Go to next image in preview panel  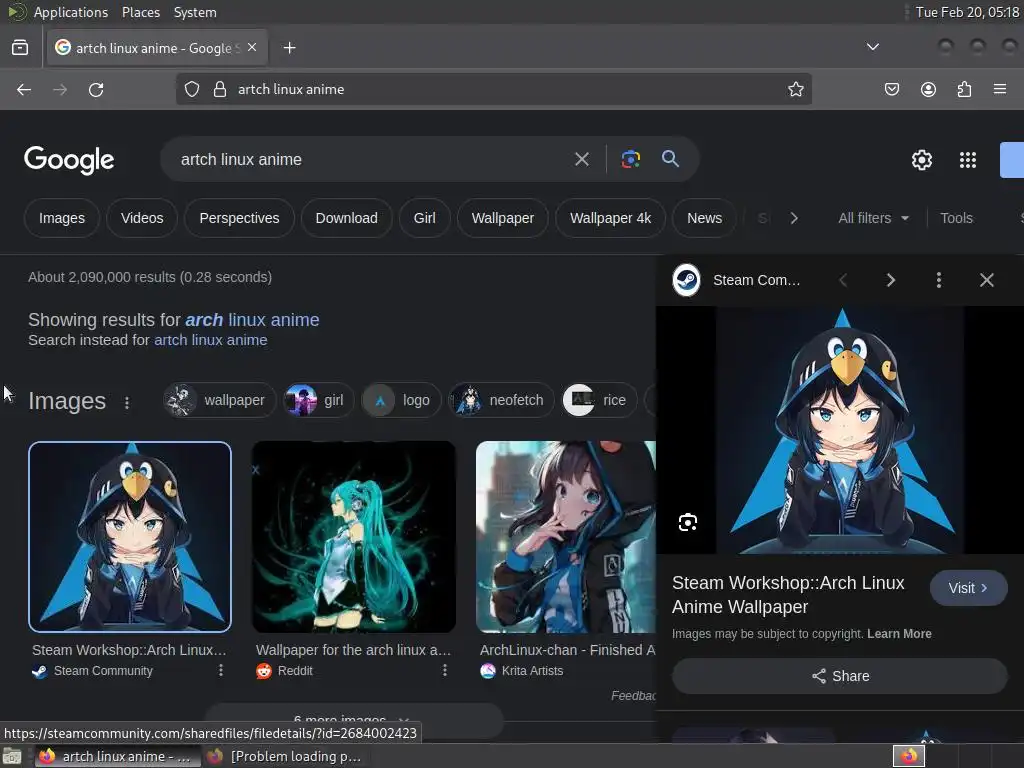tap(890, 280)
